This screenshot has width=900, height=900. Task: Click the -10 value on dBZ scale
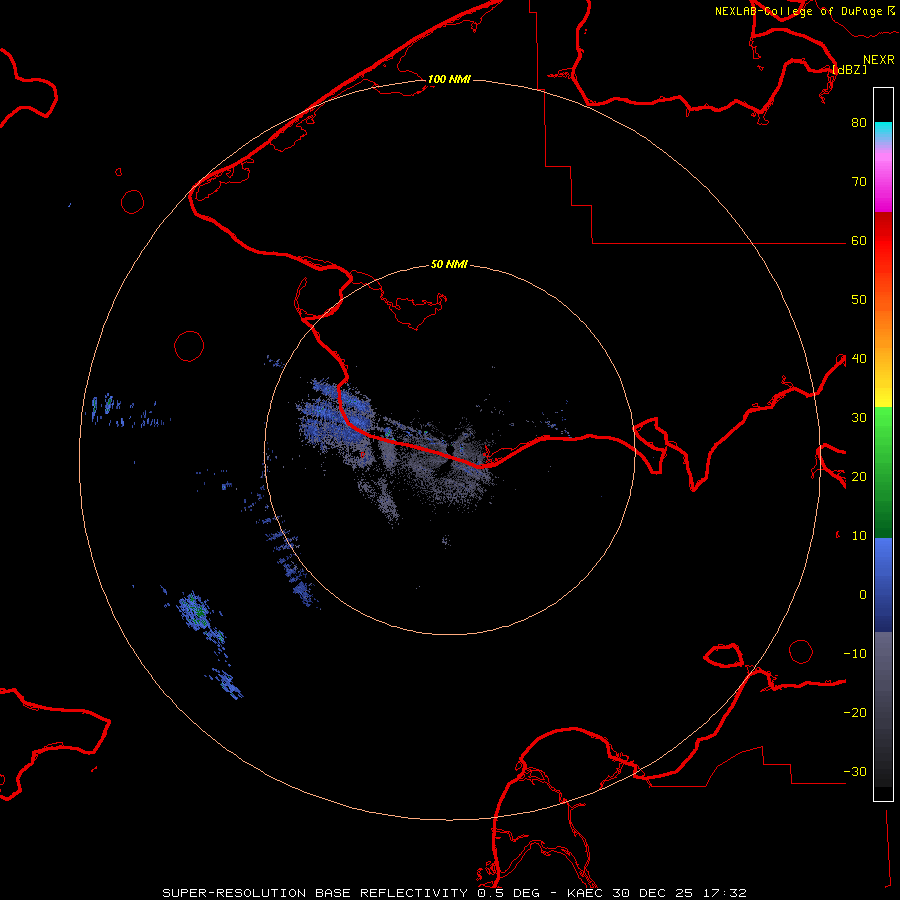855,654
